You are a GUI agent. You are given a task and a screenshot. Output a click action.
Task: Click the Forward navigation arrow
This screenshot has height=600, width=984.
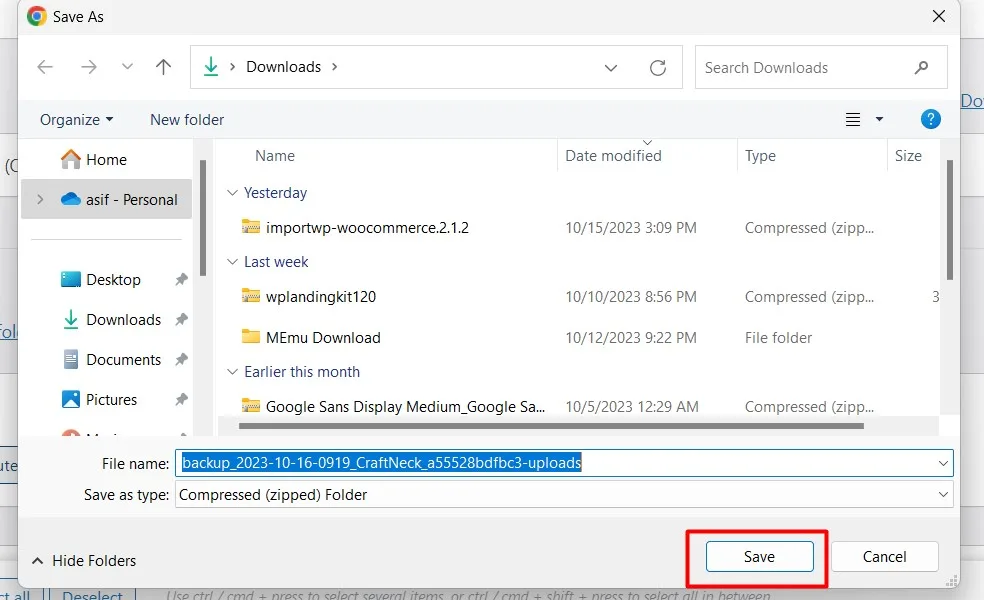click(89, 67)
